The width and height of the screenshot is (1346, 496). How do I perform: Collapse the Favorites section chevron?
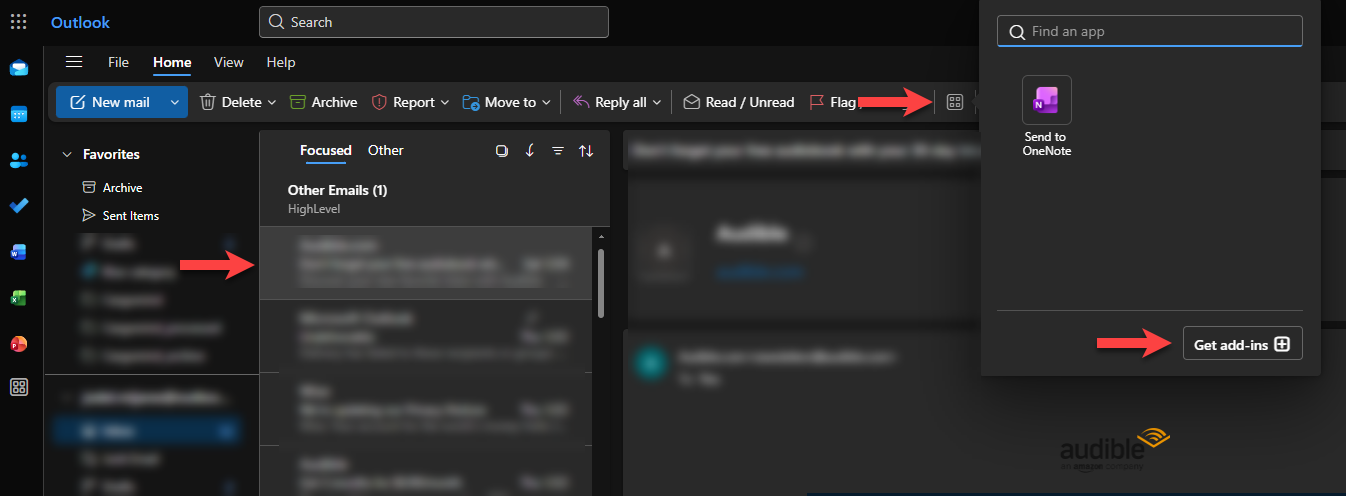(x=68, y=155)
